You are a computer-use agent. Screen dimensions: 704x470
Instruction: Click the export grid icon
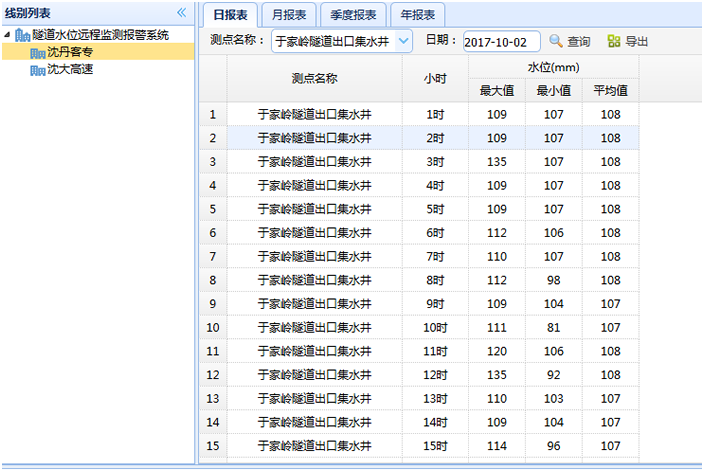click(613, 41)
